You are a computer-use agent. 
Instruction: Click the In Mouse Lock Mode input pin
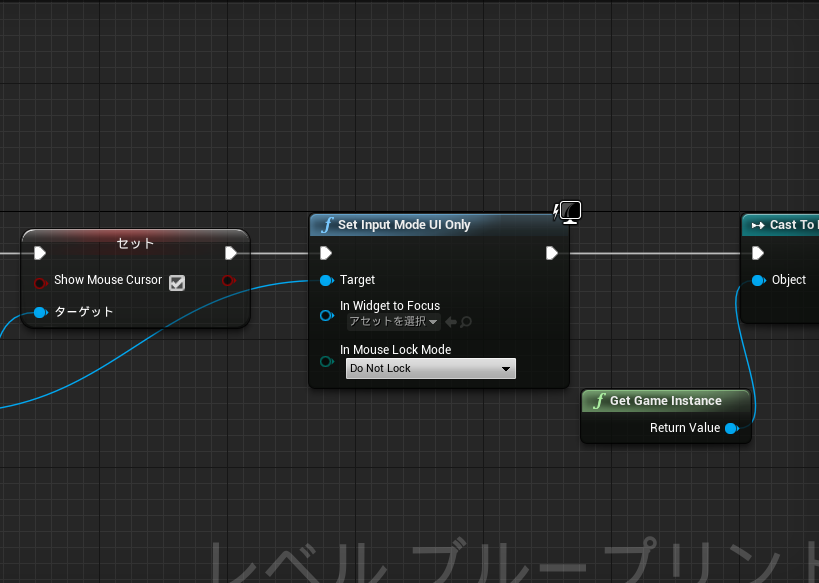pos(326,362)
